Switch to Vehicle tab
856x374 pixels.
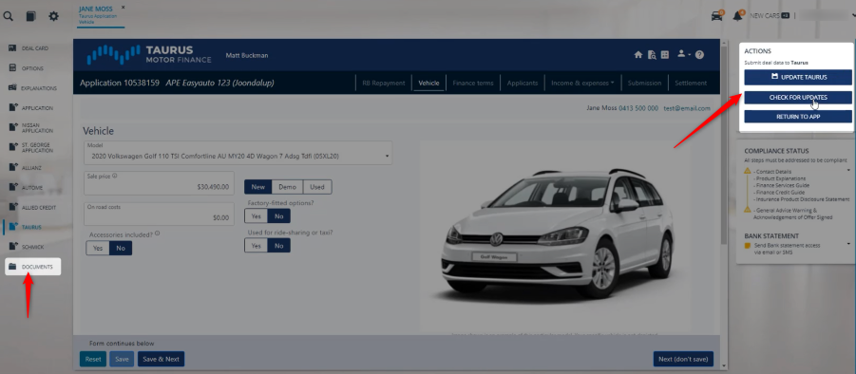coord(429,83)
